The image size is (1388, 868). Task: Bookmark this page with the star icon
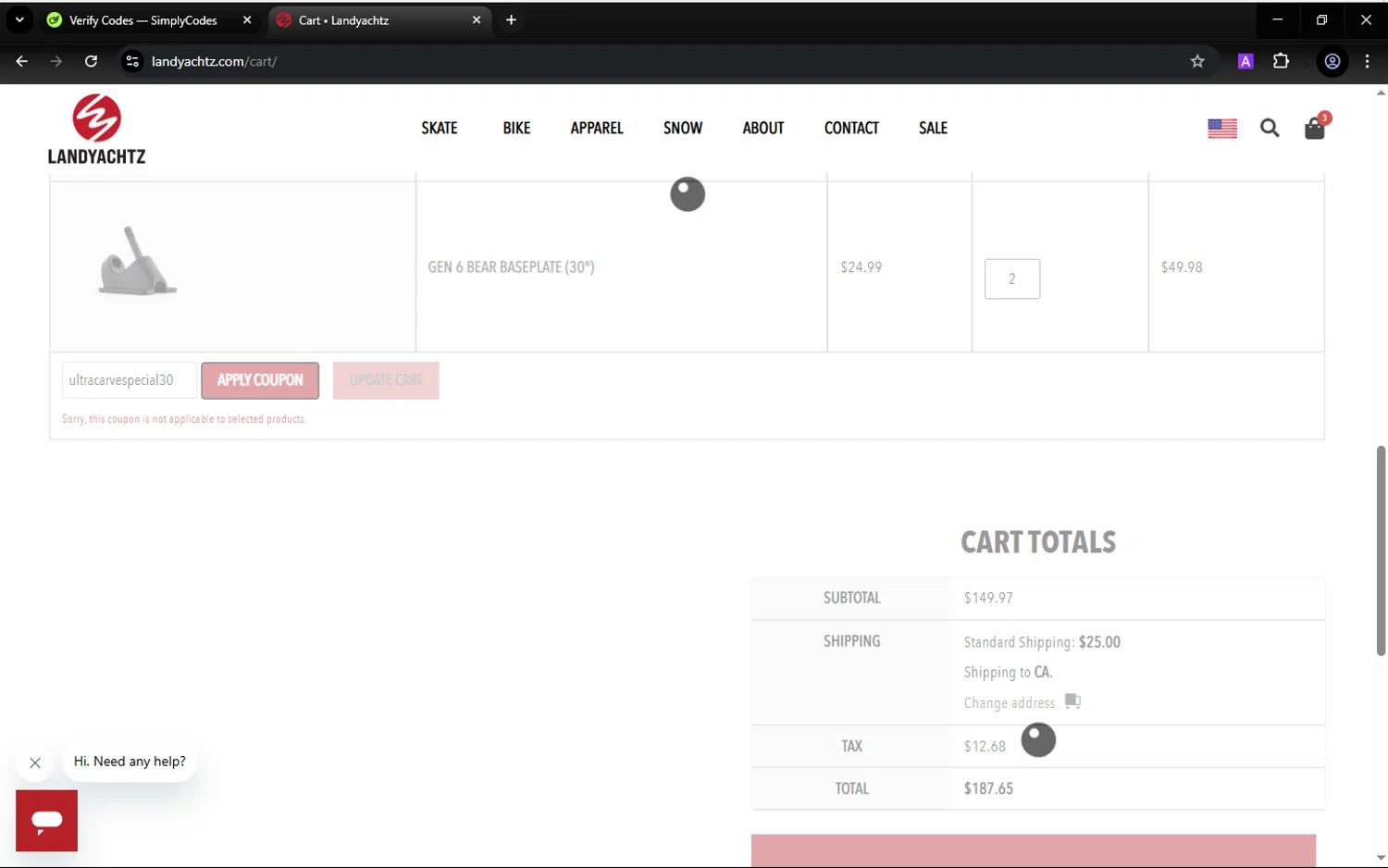click(x=1197, y=61)
